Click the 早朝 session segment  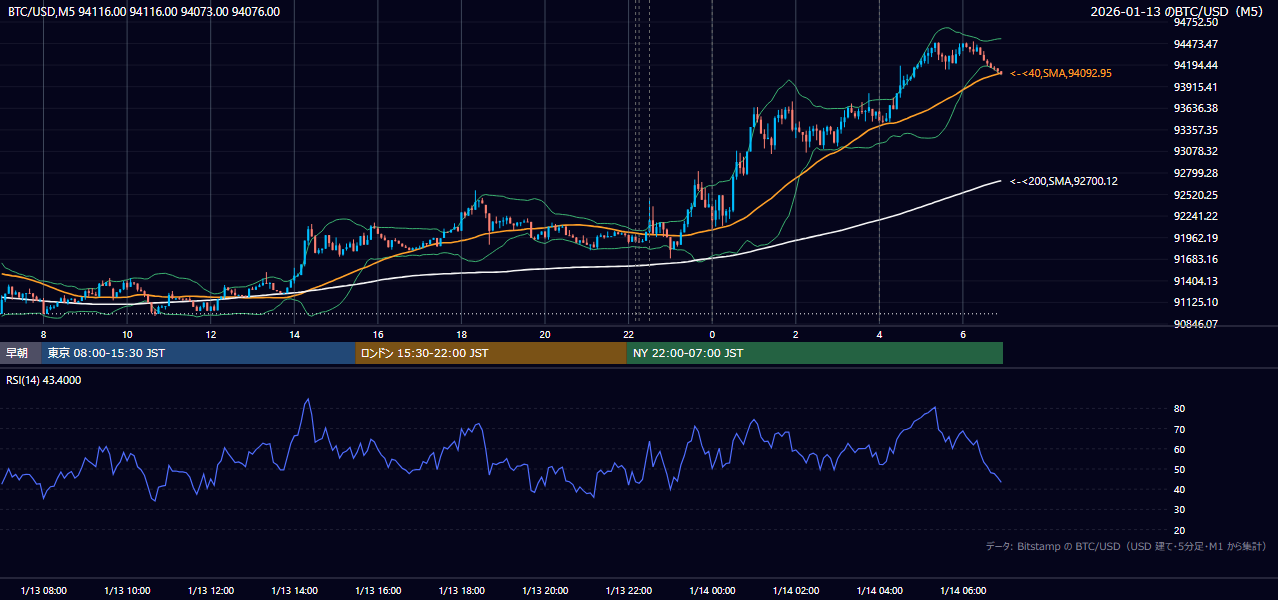(20, 353)
